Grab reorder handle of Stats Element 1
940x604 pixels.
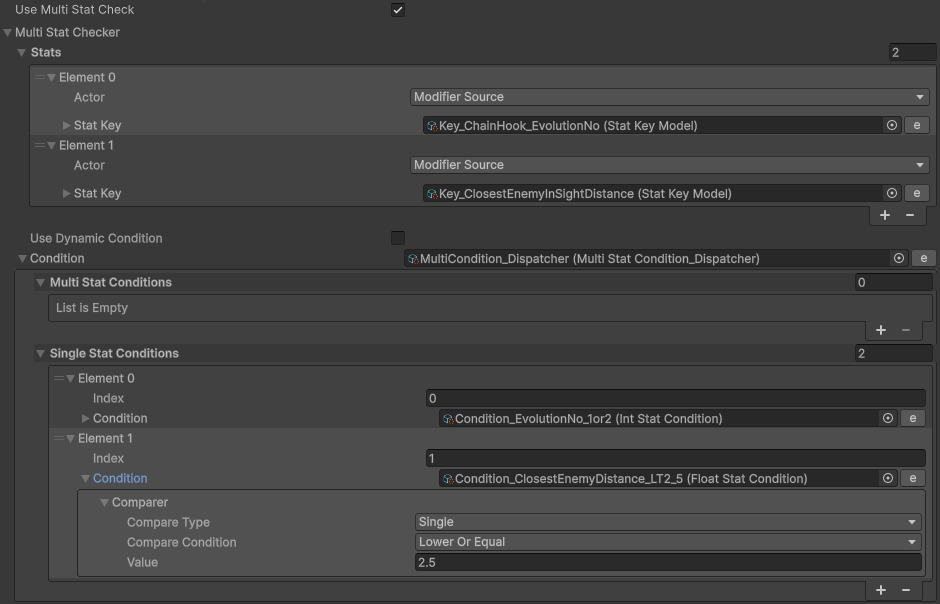pos(40,145)
